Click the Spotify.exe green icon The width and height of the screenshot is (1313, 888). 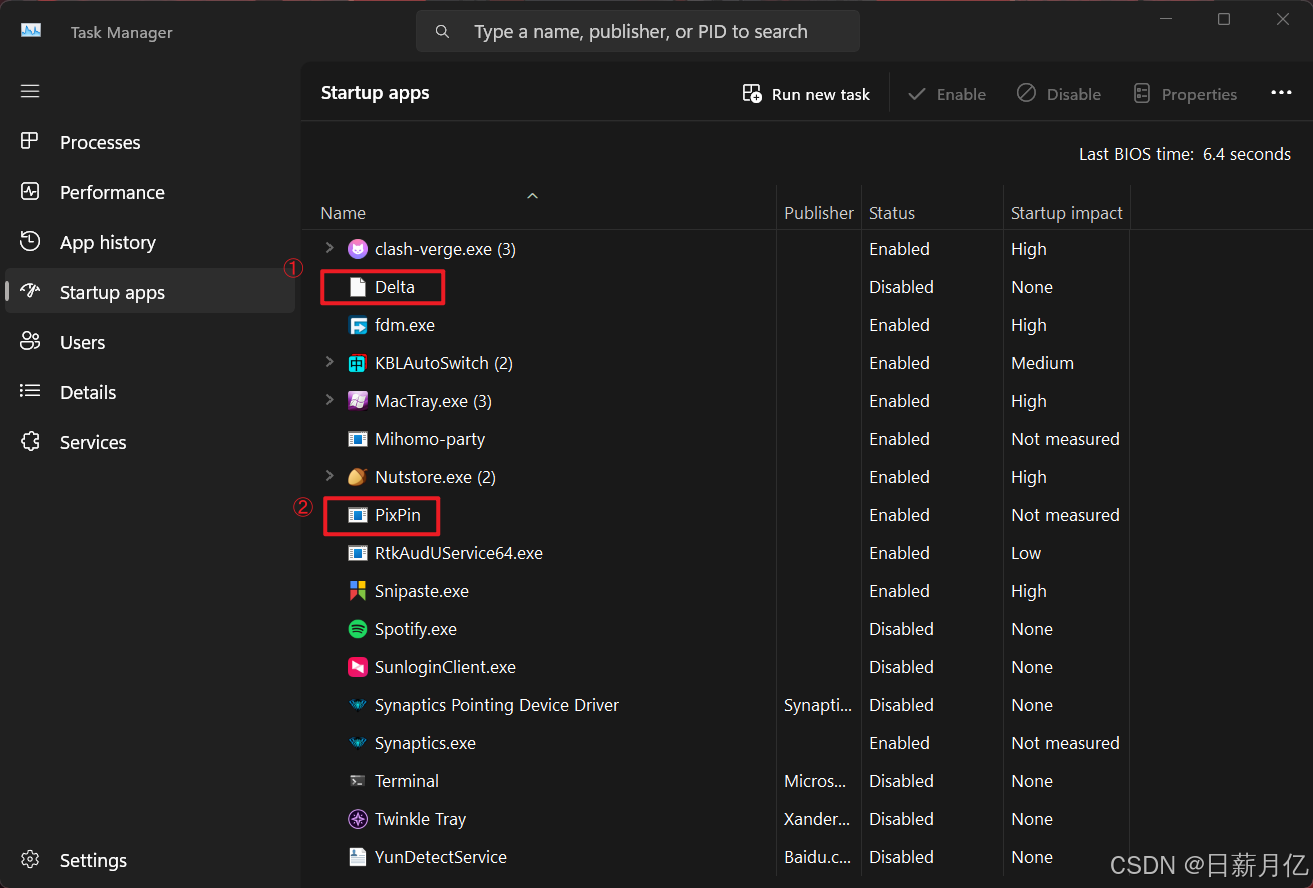point(357,629)
